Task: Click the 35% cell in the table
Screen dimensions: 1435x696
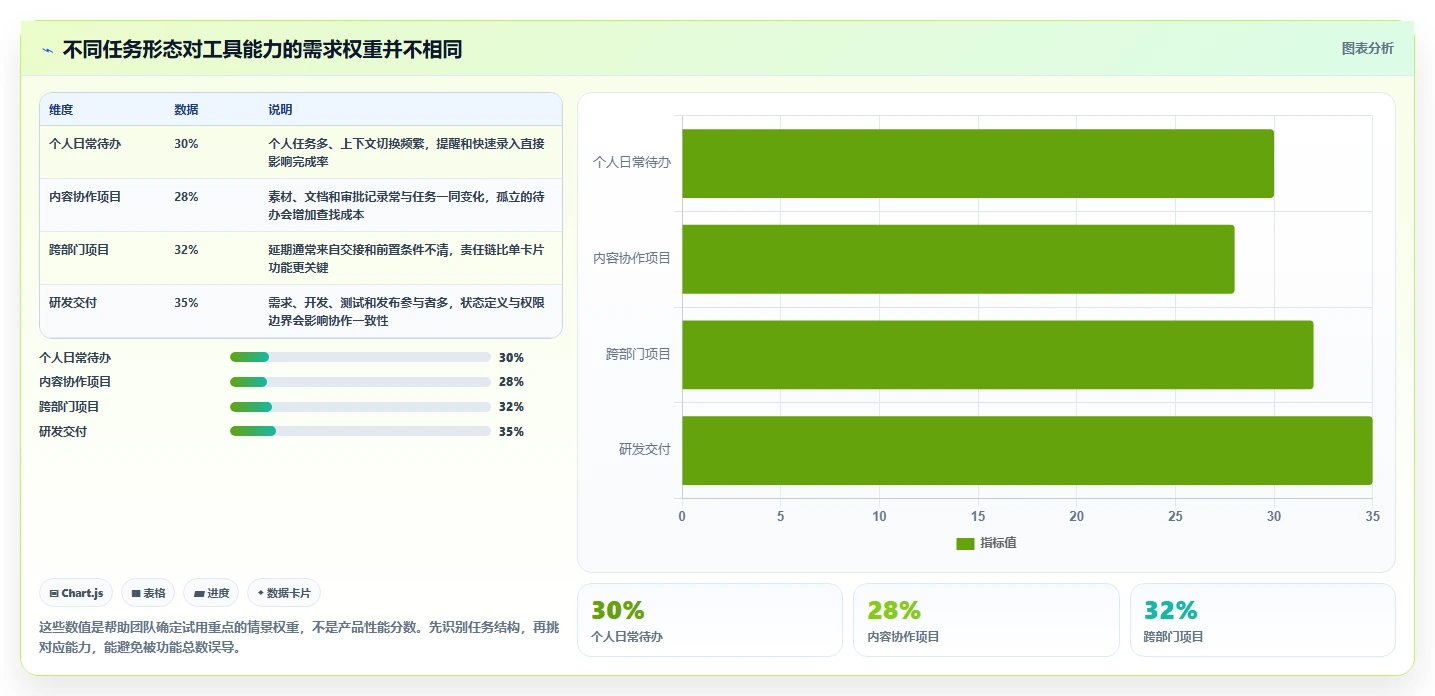Action: 211,311
